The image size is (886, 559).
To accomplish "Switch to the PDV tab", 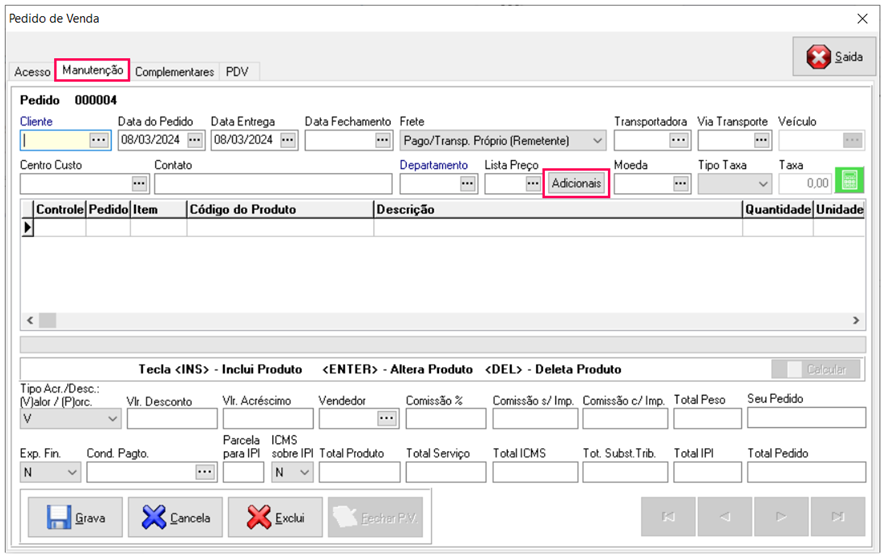I will pos(238,72).
